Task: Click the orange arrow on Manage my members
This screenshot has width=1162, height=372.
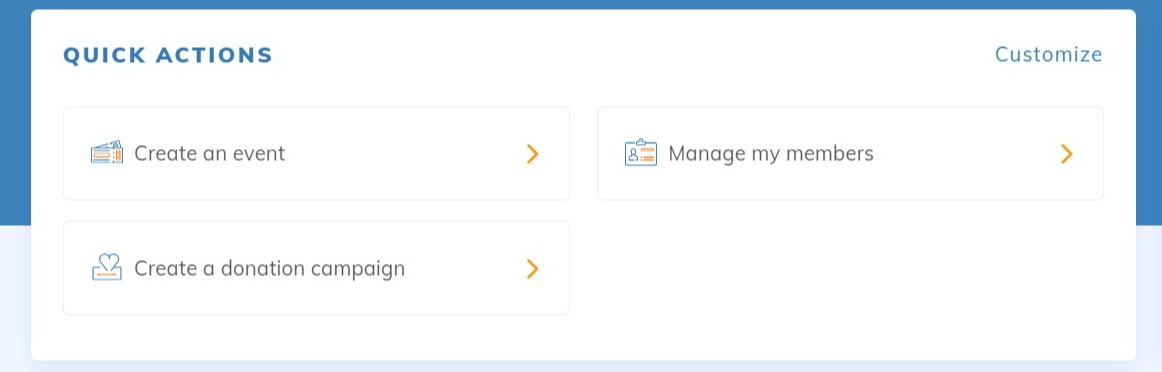Action: click(x=1066, y=153)
